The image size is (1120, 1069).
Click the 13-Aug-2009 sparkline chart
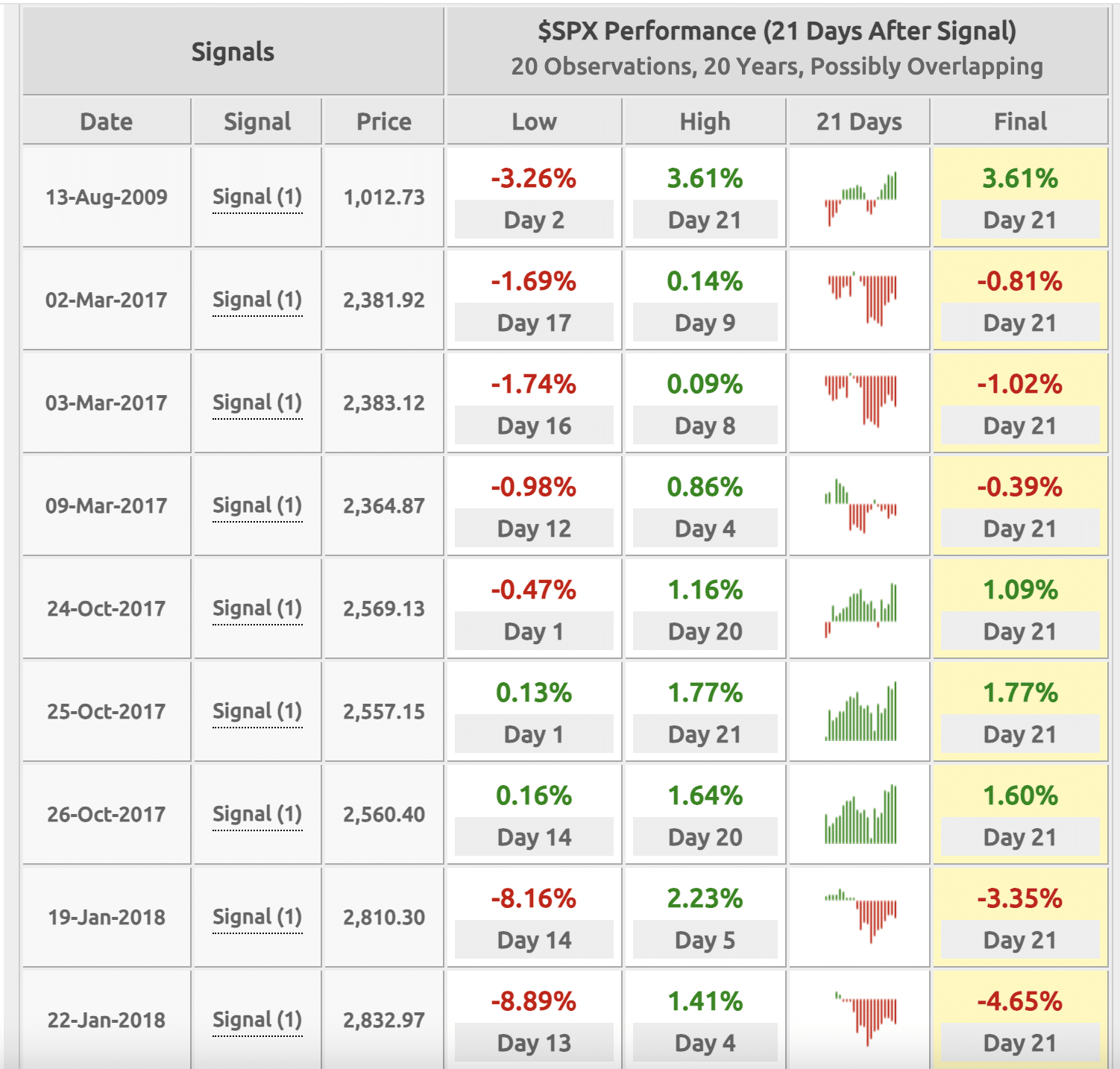pyautogui.click(x=861, y=198)
